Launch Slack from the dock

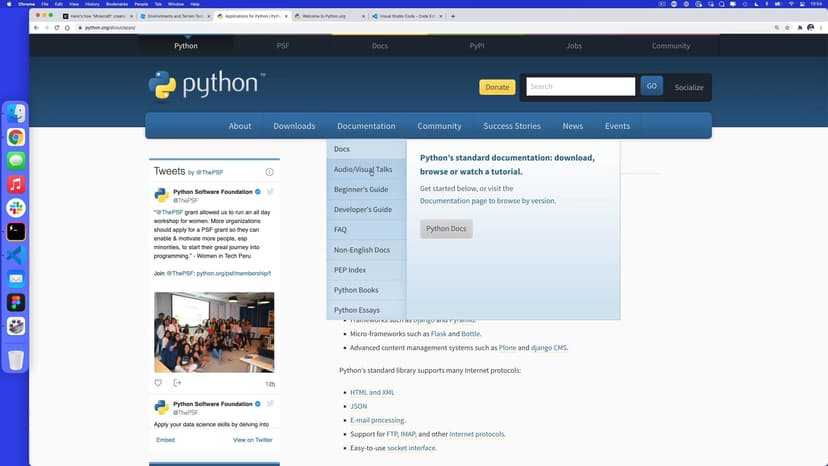(x=16, y=208)
